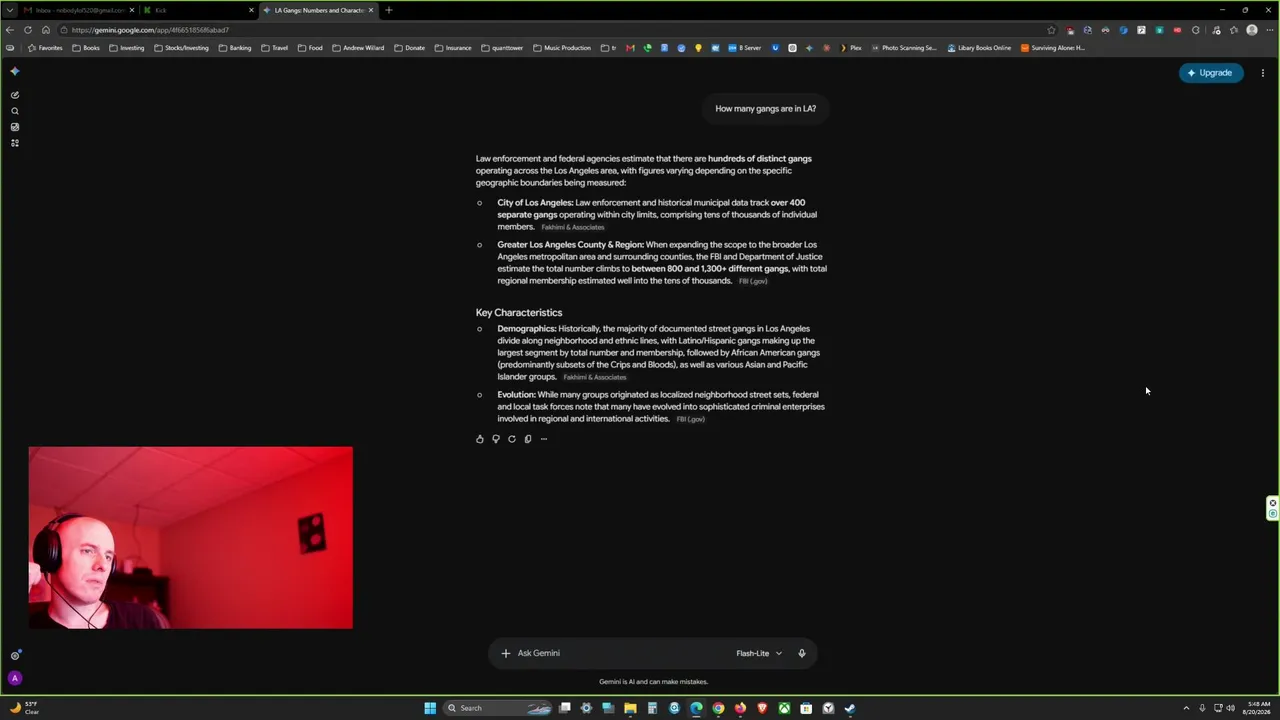
Task: Copy the Gemini response
Action: [528, 439]
